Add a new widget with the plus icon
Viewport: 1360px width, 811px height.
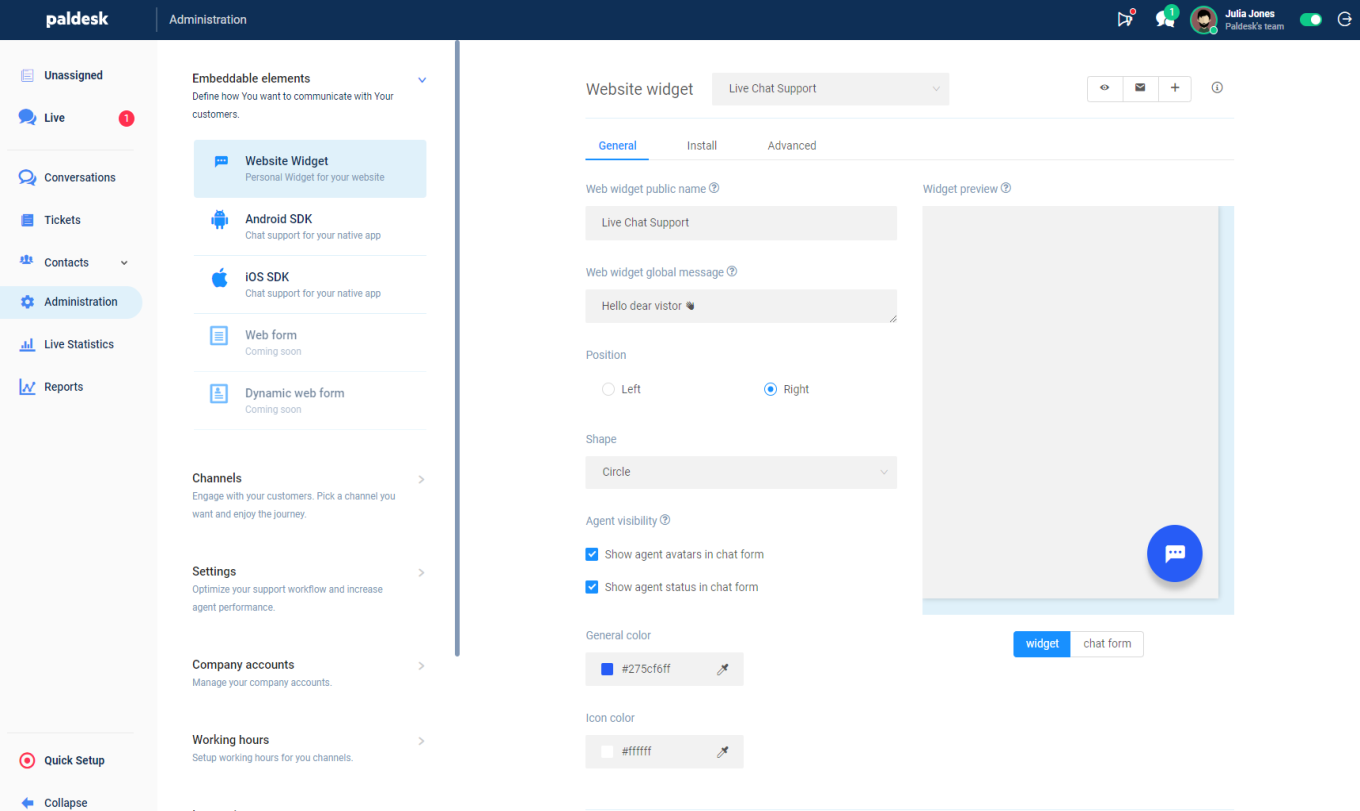click(1175, 88)
